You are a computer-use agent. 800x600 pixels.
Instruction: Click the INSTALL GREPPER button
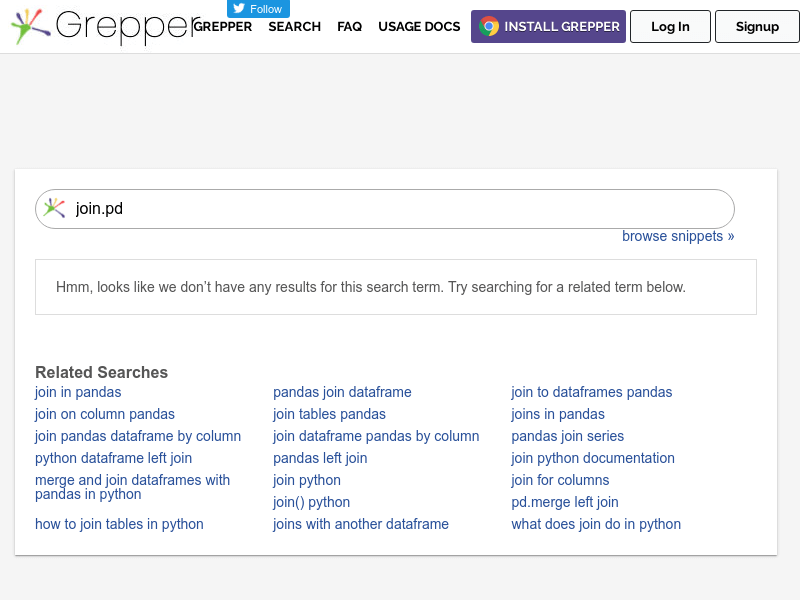click(548, 27)
